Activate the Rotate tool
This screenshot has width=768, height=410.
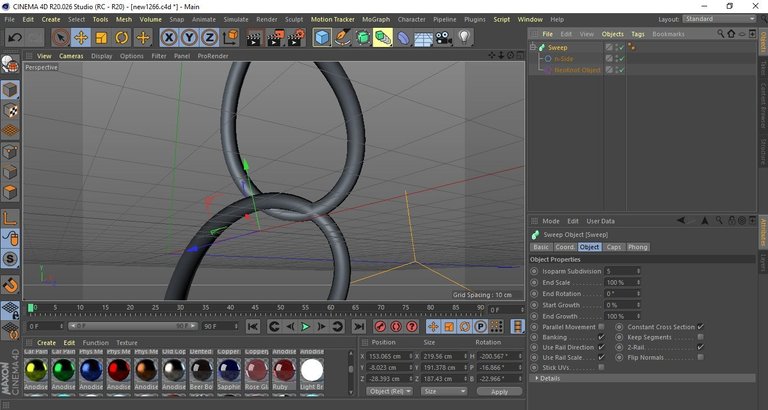click(122, 38)
